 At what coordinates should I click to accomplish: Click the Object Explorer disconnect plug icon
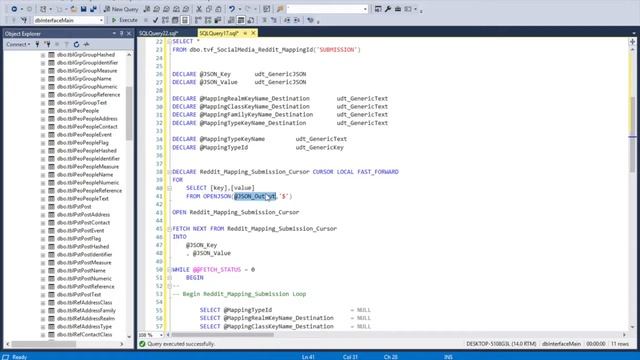tap(48, 44)
